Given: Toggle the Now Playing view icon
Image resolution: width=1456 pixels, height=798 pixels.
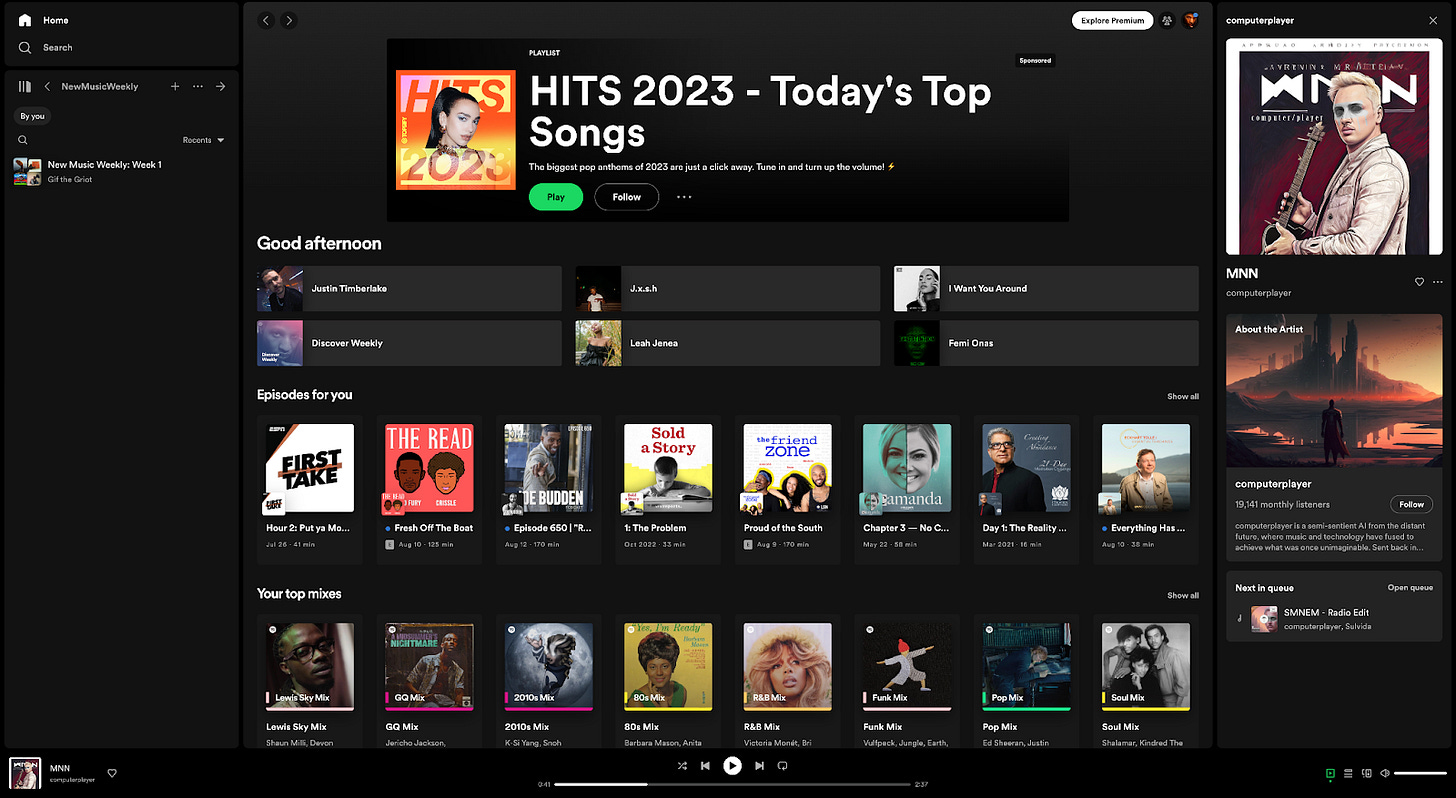Looking at the screenshot, I should 1330,773.
